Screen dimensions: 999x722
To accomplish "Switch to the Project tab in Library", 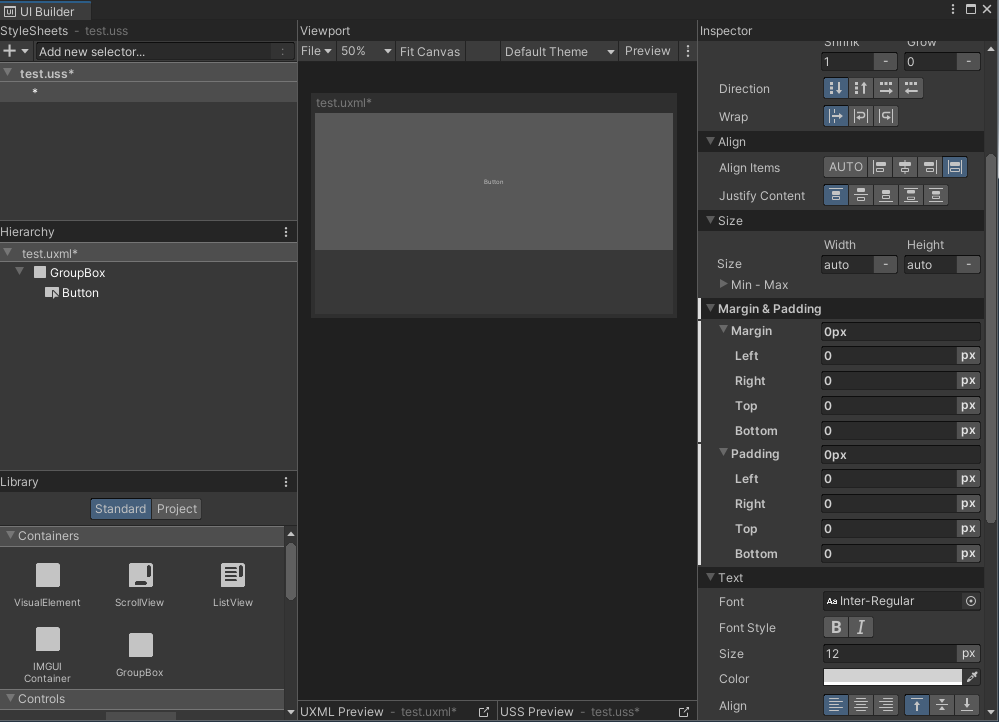I will [x=176, y=508].
